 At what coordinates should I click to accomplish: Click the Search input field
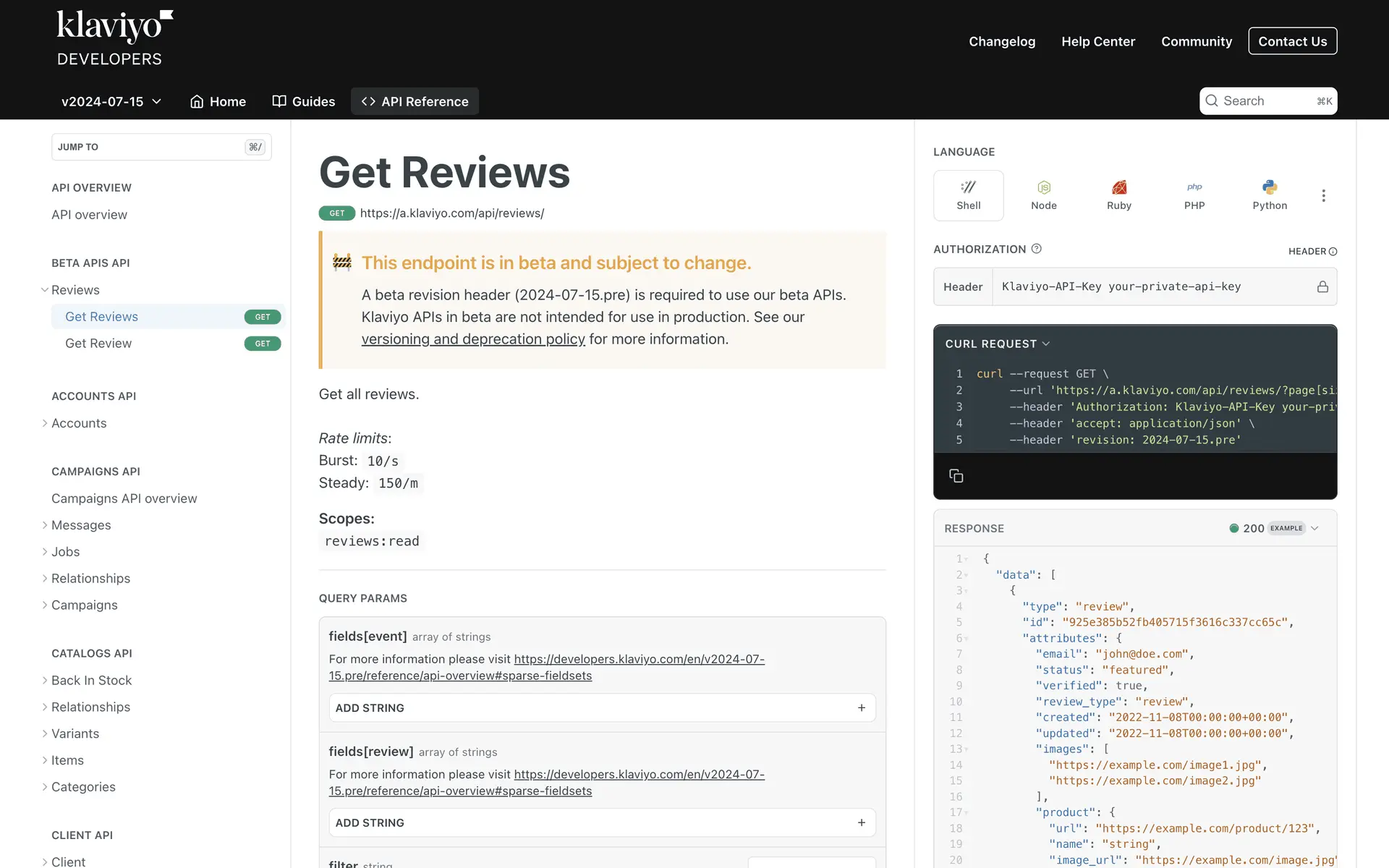(x=1267, y=101)
